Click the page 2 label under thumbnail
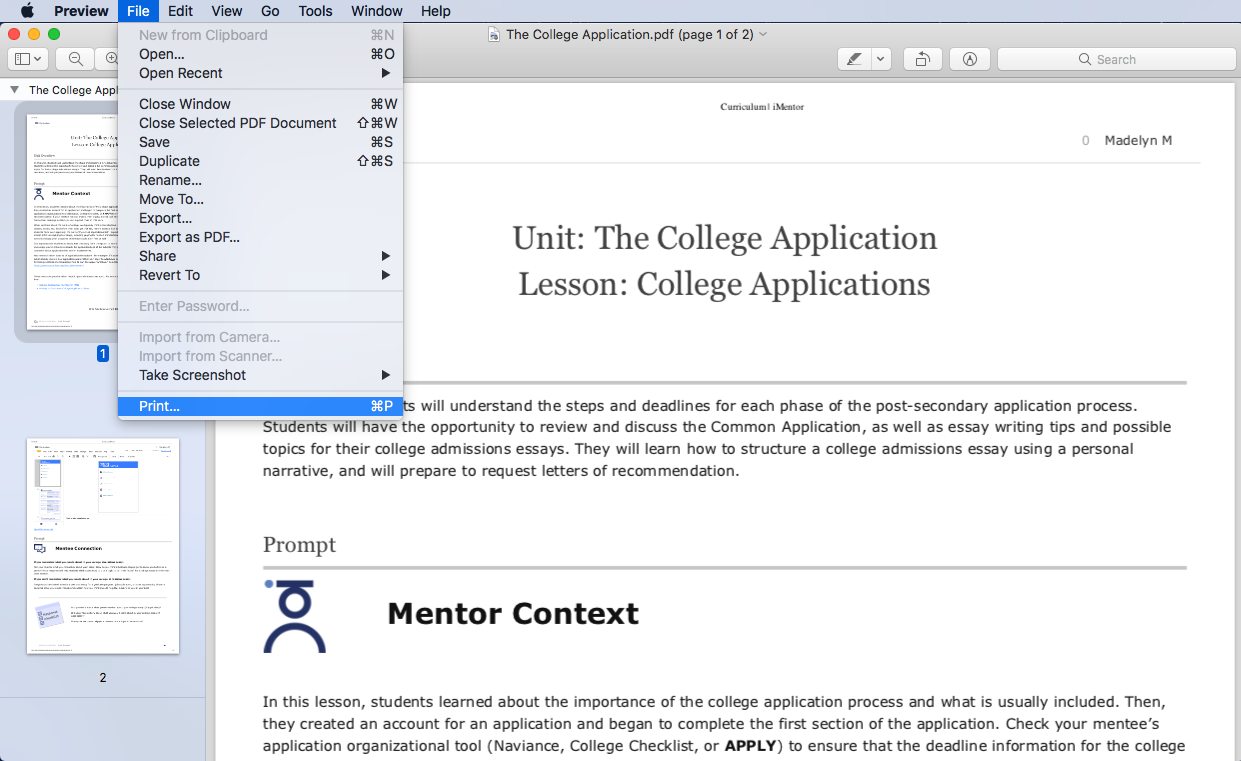This screenshot has height=761, width=1241. [102, 678]
